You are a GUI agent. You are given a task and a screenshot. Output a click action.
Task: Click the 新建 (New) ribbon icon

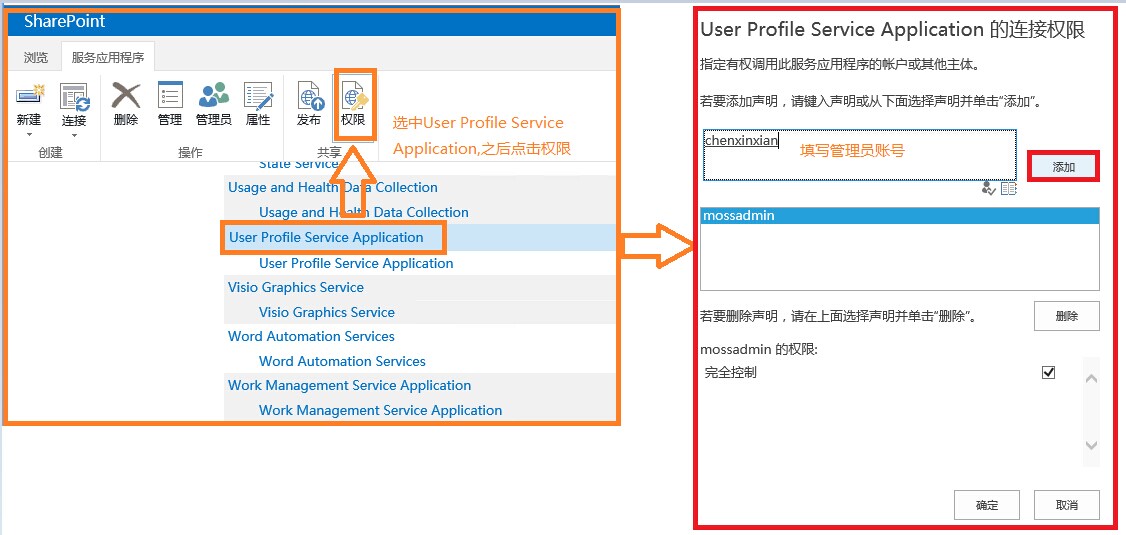29,96
